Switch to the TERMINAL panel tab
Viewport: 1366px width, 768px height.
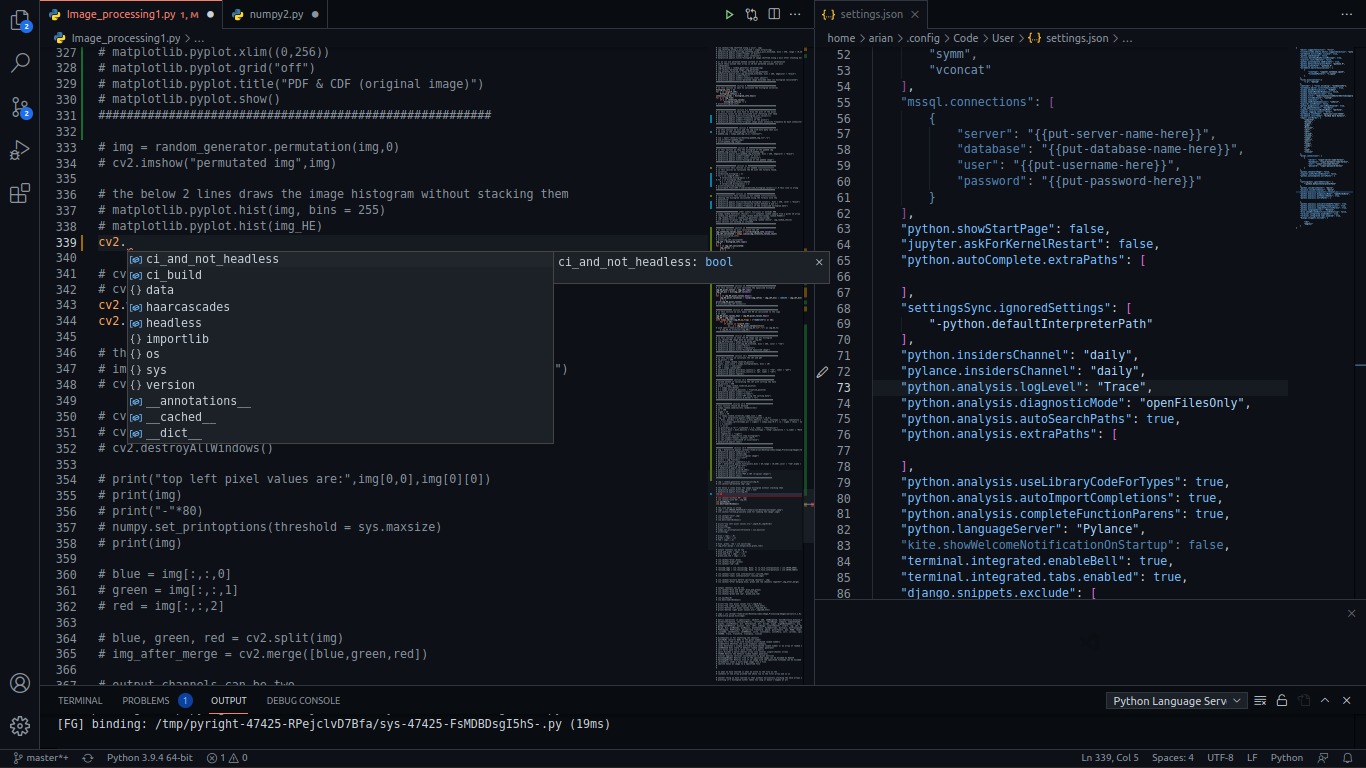(80, 701)
